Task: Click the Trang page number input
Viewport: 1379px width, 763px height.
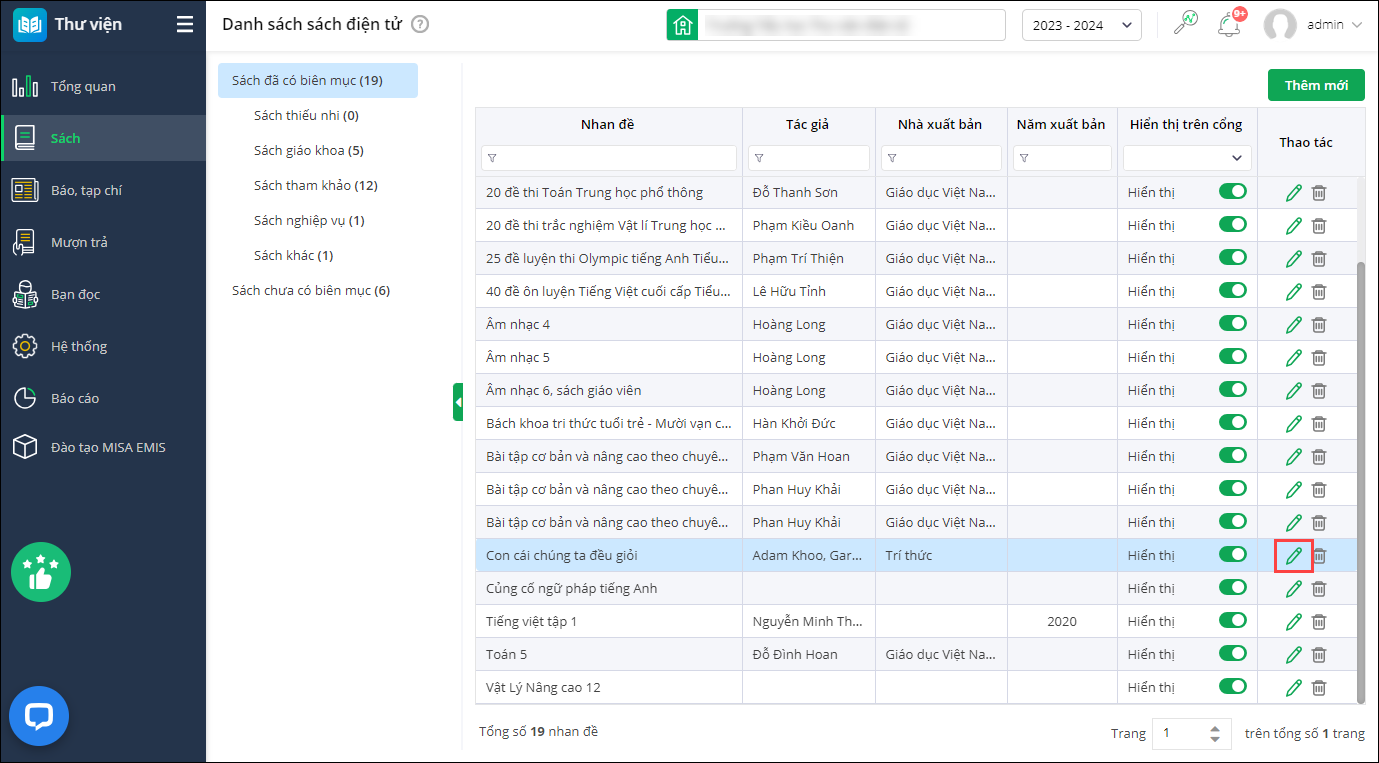Action: 1192,733
